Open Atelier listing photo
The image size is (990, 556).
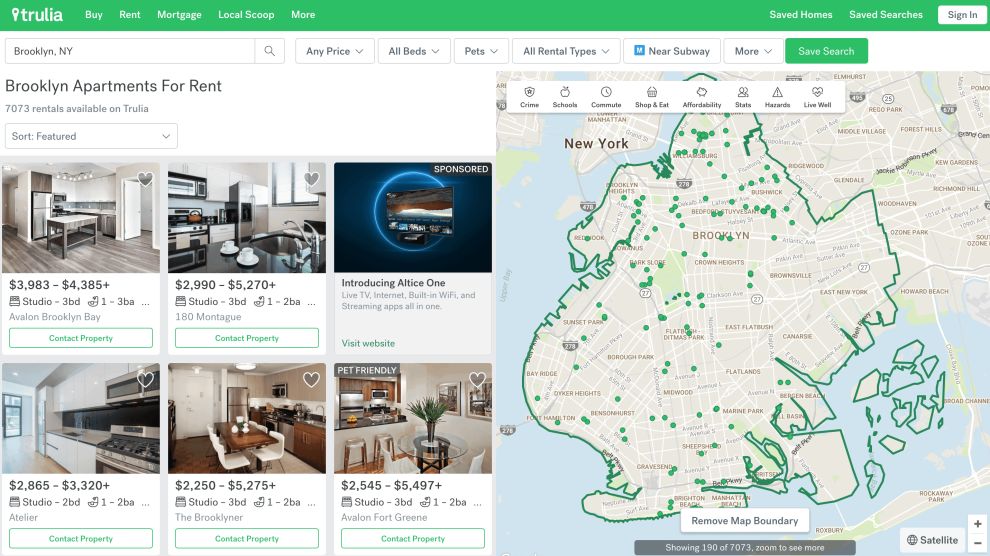click(x=81, y=418)
